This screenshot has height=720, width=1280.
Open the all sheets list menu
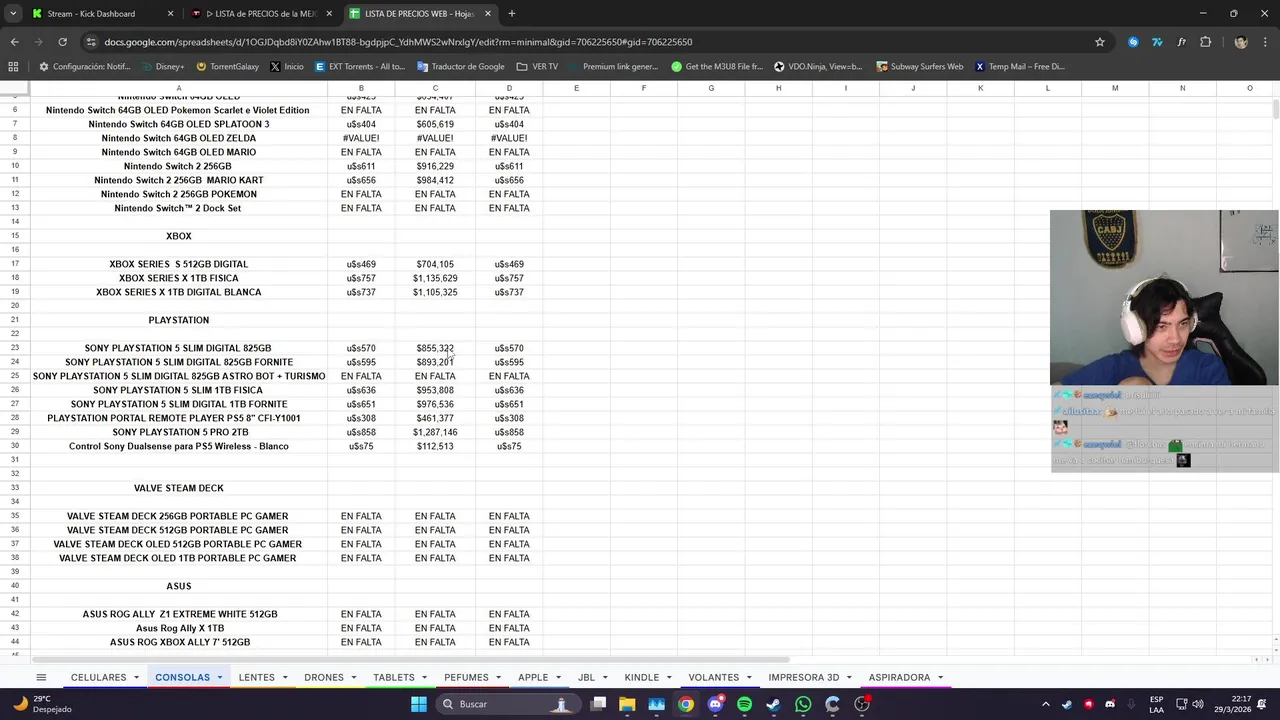[41, 677]
